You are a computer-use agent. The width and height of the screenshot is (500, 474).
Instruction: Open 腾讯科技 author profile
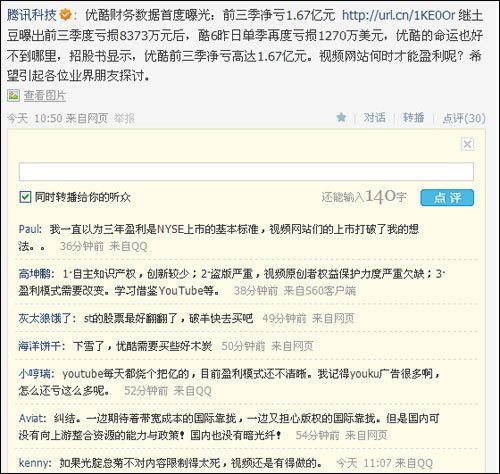[32, 15]
